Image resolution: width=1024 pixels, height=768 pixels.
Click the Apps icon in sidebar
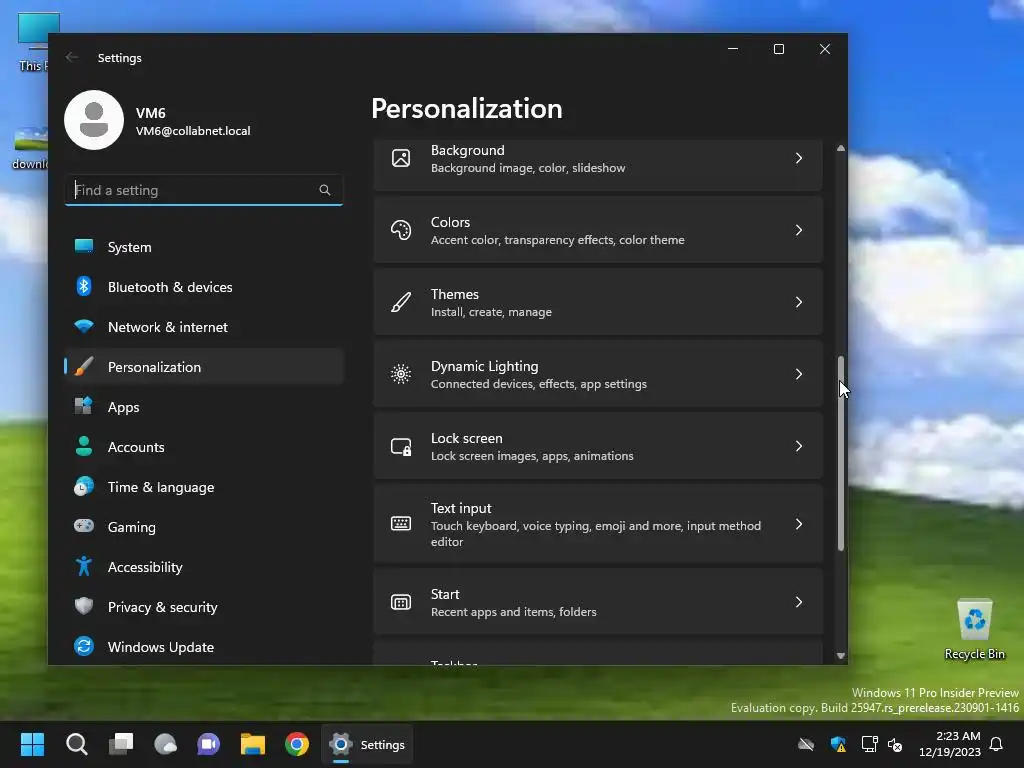click(x=84, y=406)
